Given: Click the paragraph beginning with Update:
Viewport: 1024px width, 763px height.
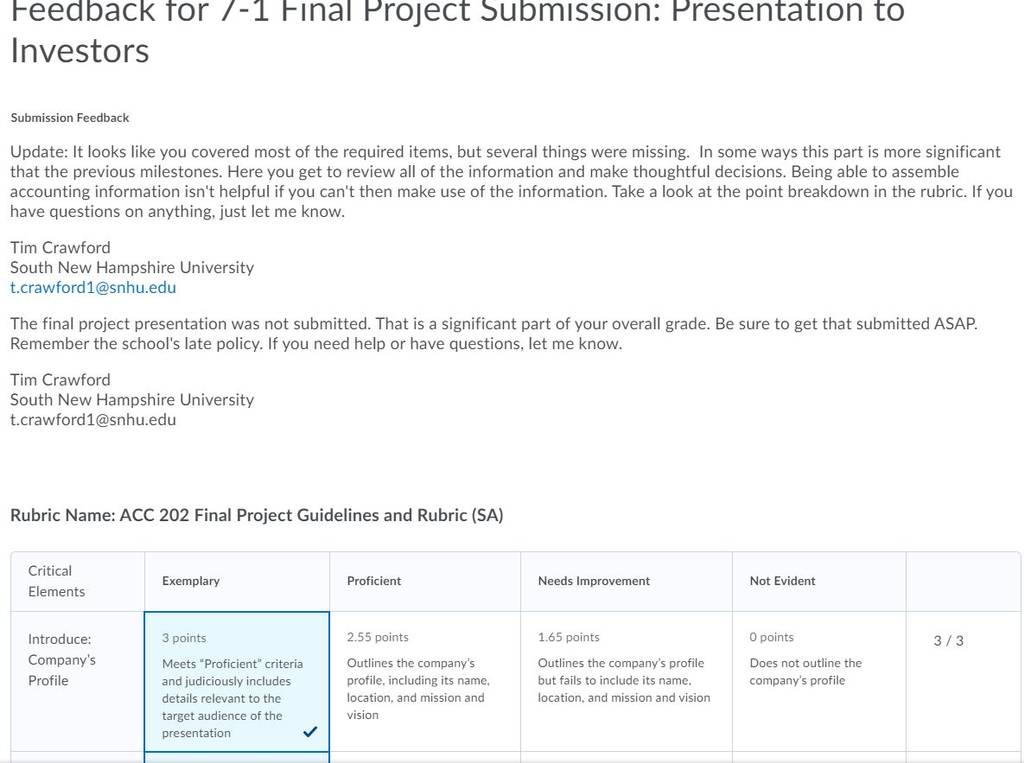Looking at the screenshot, I should tap(511, 182).
